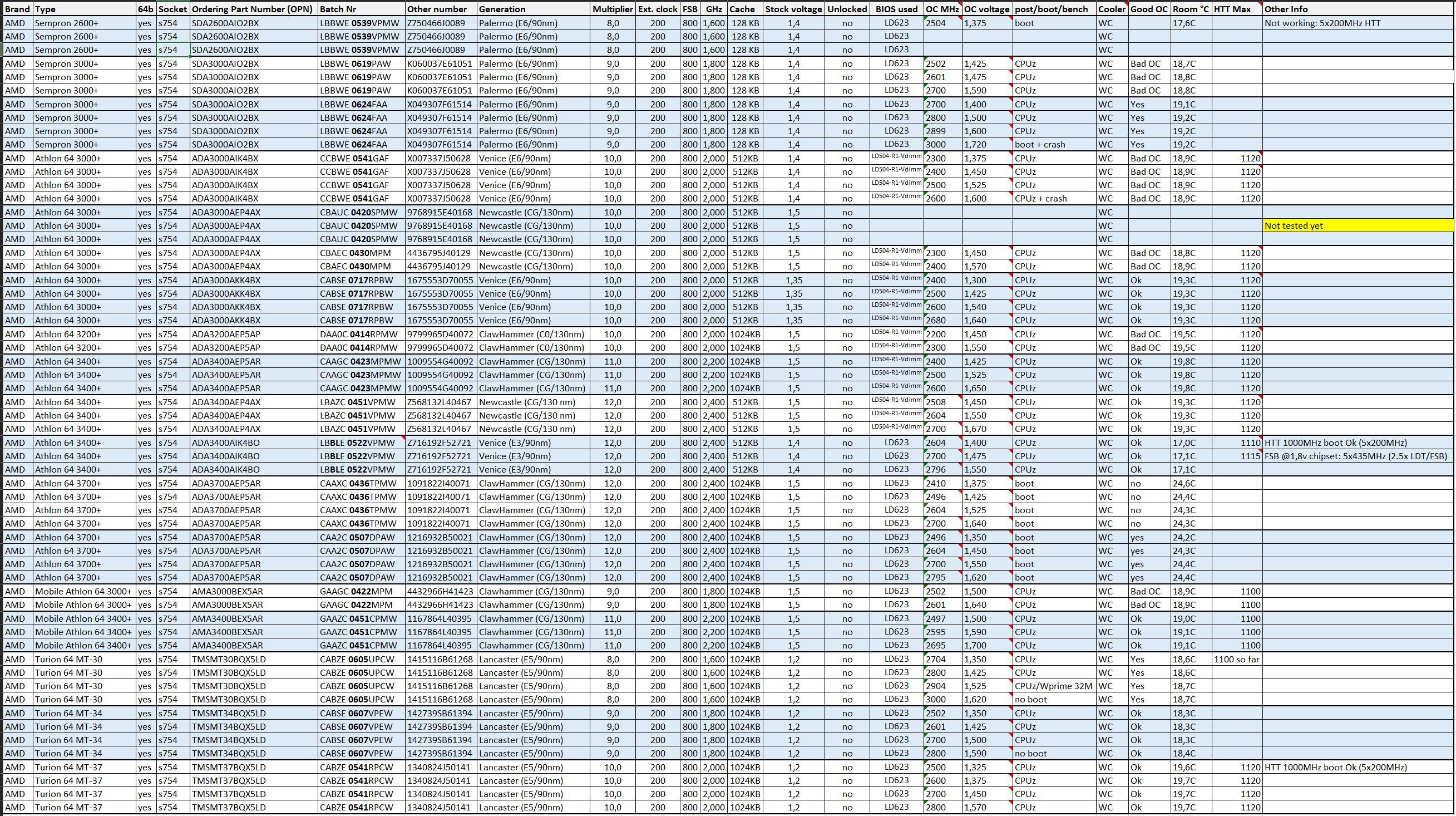Select the OC voltage value 1,700

[x=988, y=645]
